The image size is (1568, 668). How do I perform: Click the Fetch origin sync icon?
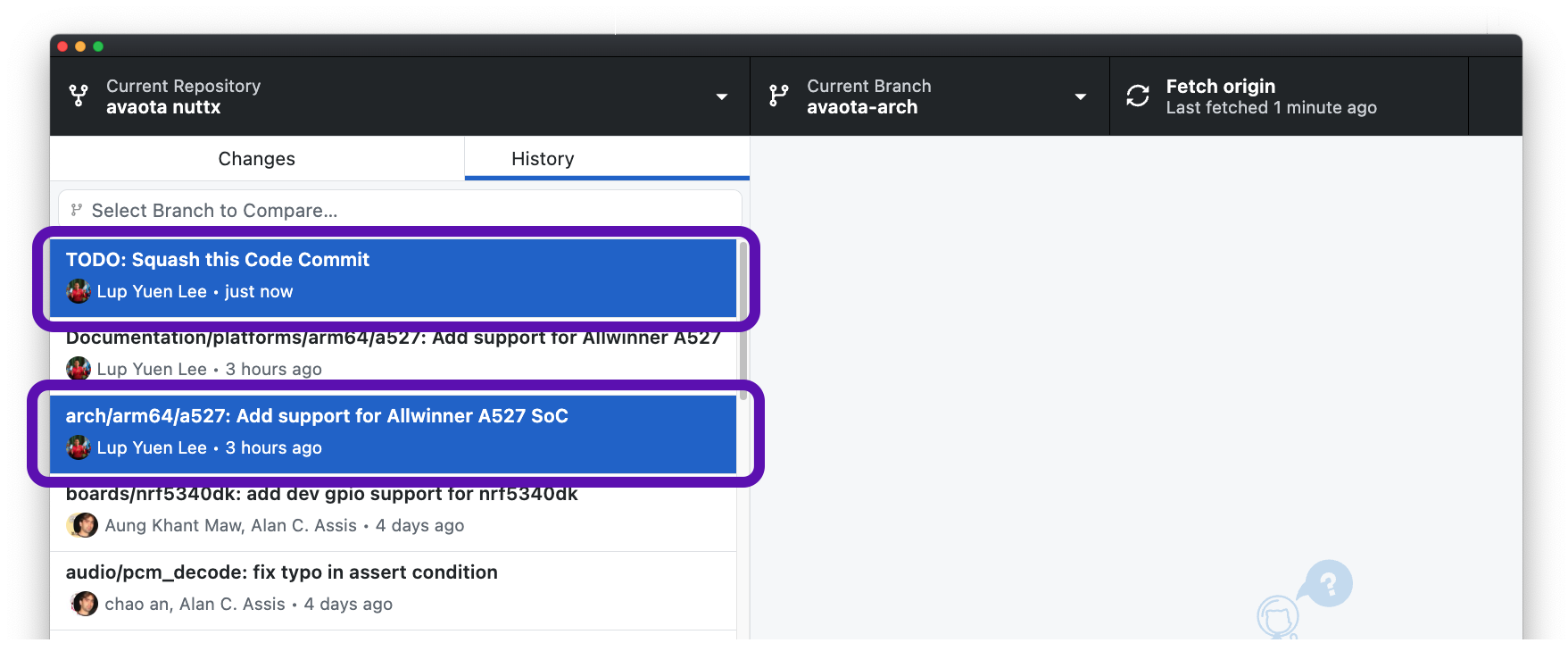[x=1137, y=96]
